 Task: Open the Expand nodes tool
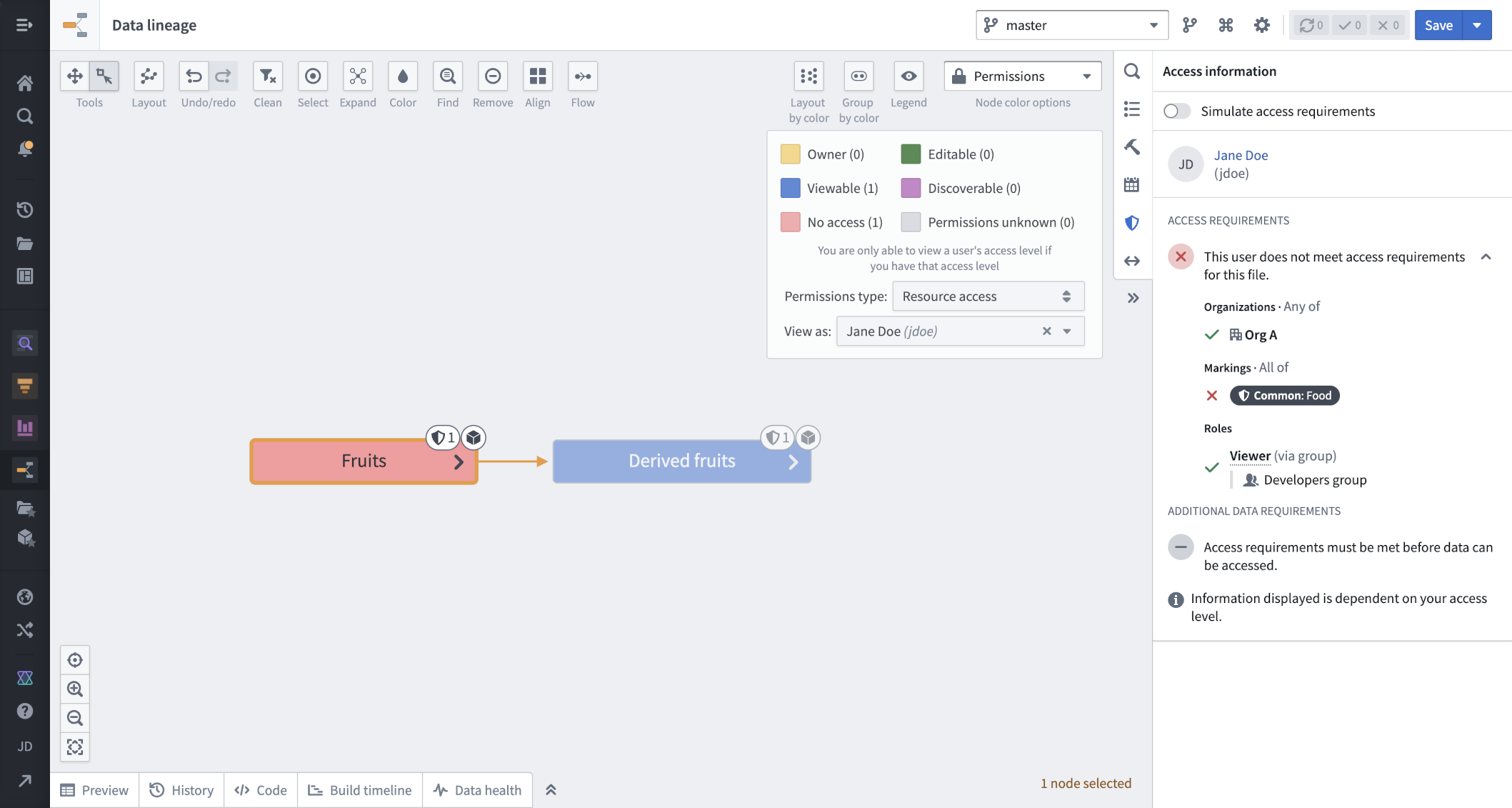tap(358, 76)
